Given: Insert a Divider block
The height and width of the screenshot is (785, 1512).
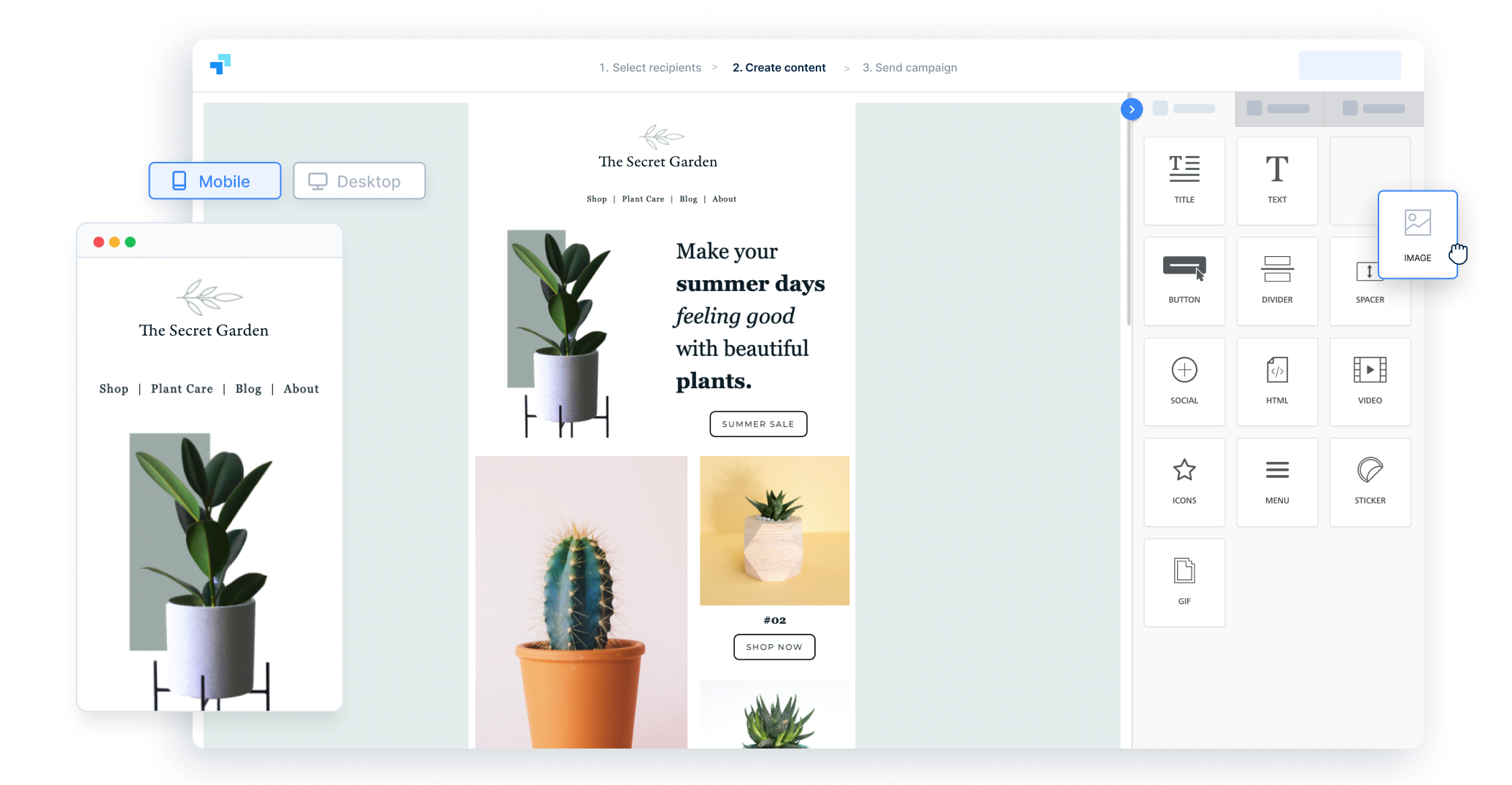Looking at the screenshot, I should click(1277, 281).
